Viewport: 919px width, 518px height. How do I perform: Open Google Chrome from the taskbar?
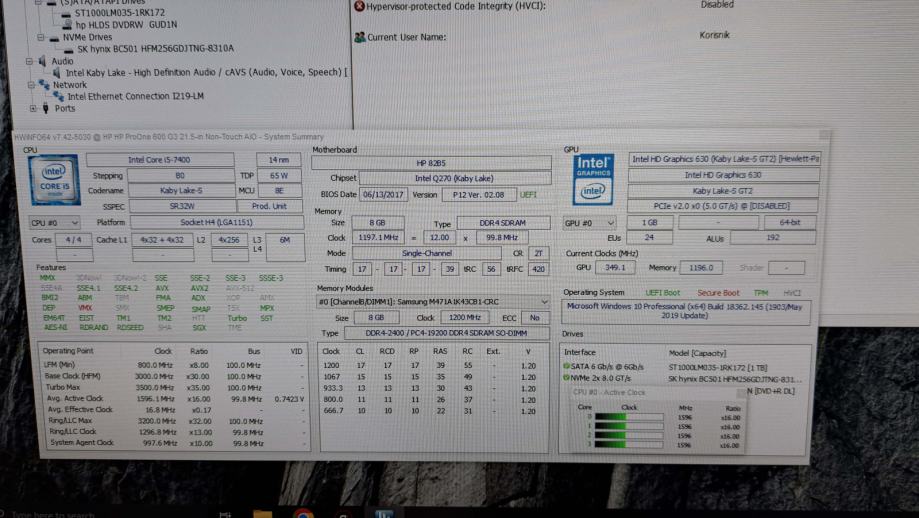point(303,514)
